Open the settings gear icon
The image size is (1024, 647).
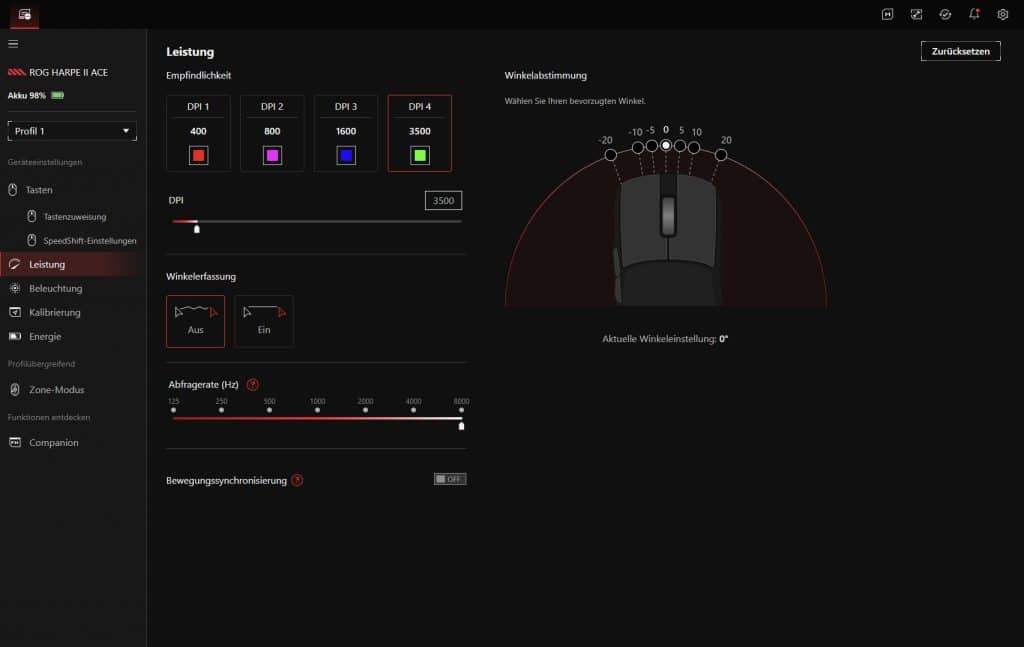pos(1002,14)
